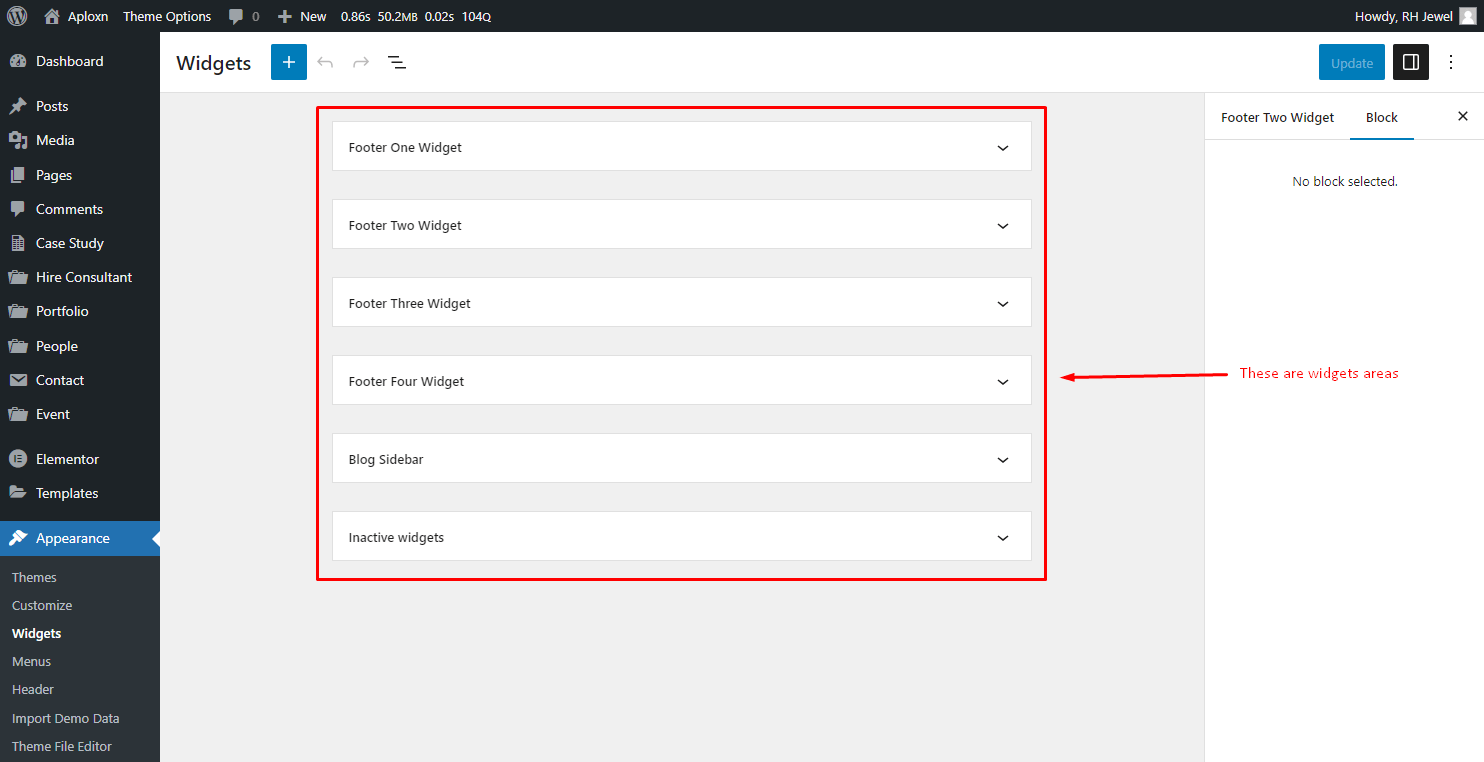
Task: Open the comments bubble icon in admin bar
Action: pos(236,16)
